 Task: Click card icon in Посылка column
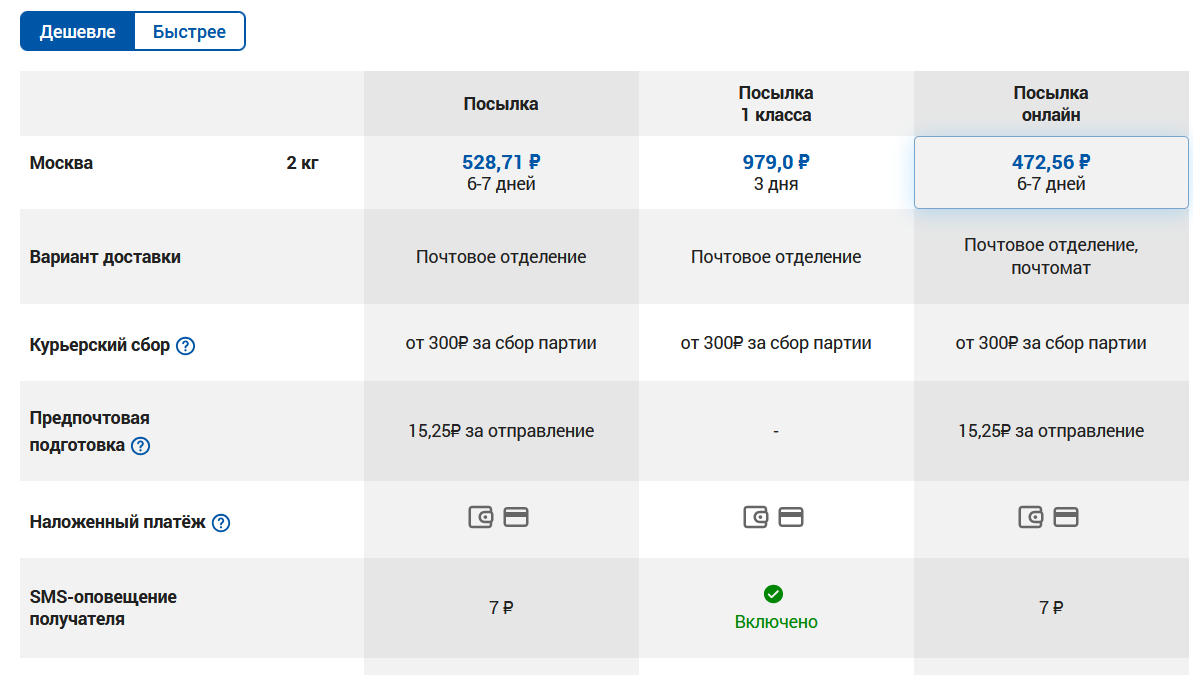(516, 517)
